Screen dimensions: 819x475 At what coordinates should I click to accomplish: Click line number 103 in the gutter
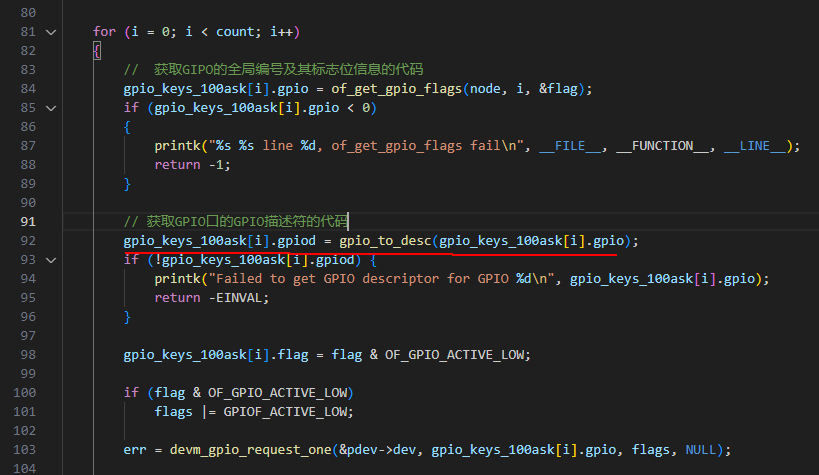coord(25,450)
